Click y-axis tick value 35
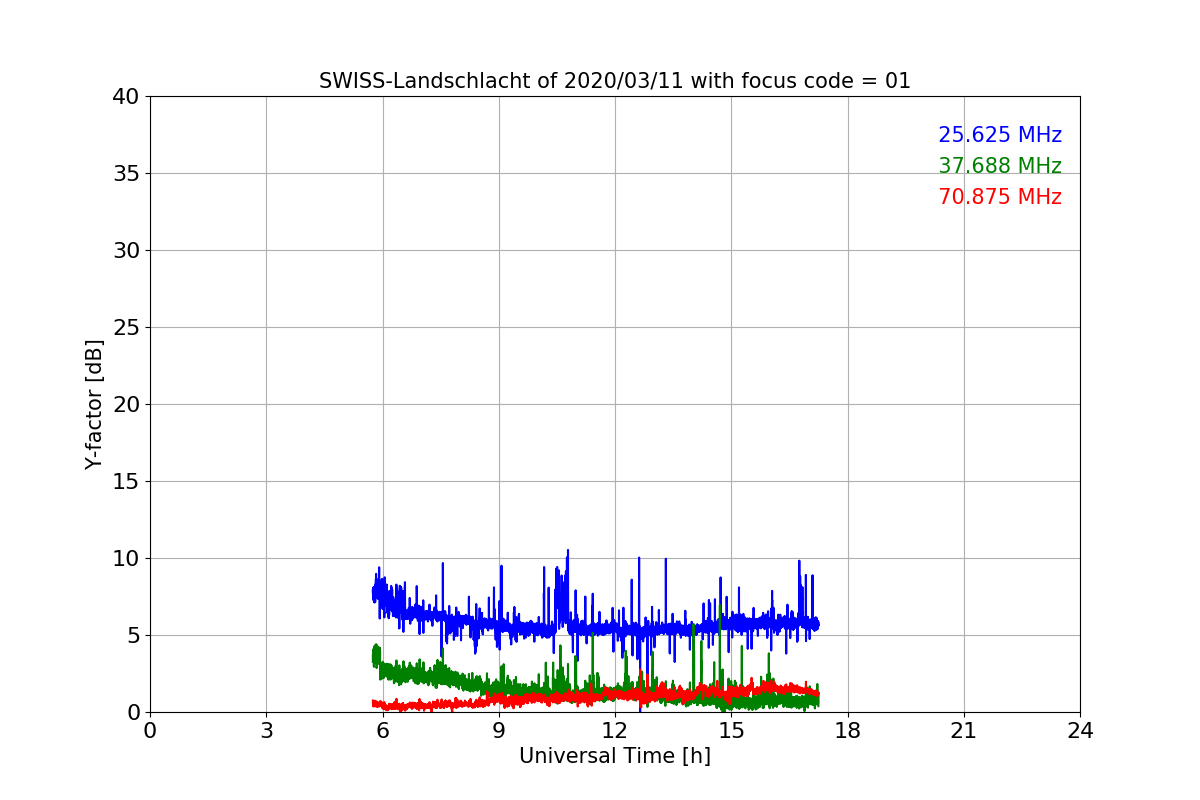This screenshot has width=1200, height=800. tap(125, 174)
